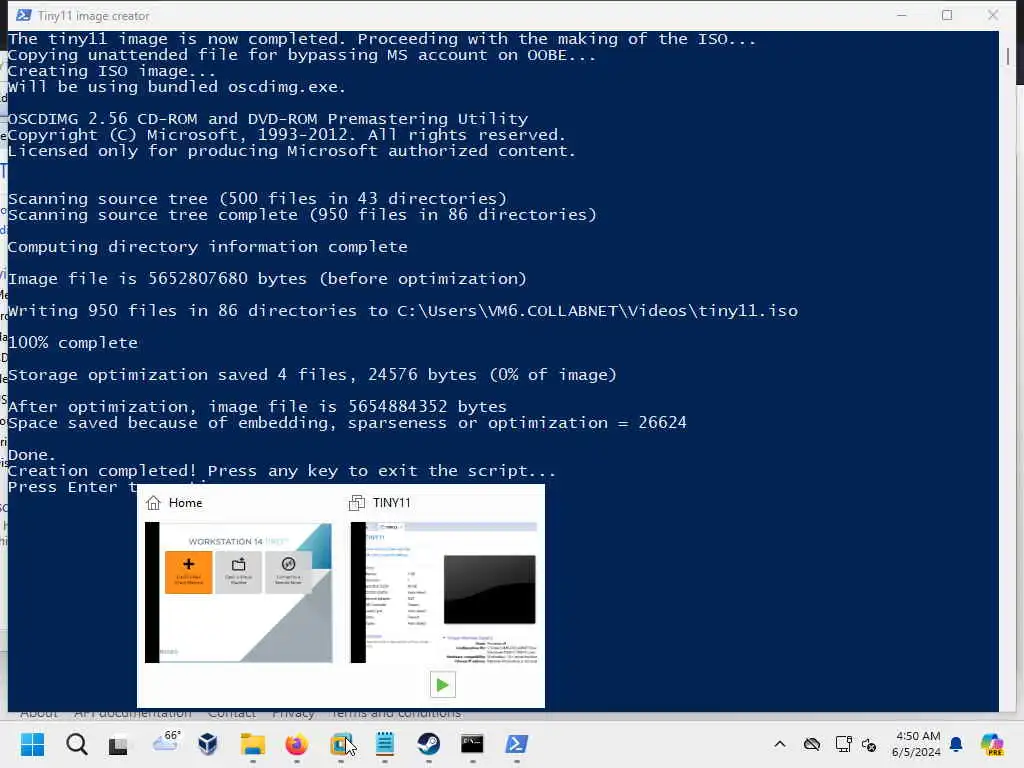The height and width of the screenshot is (768, 1024).
Task: Click 'Copyright (C) Microsoft, 1993-2012' line
Action: tap(287, 135)
